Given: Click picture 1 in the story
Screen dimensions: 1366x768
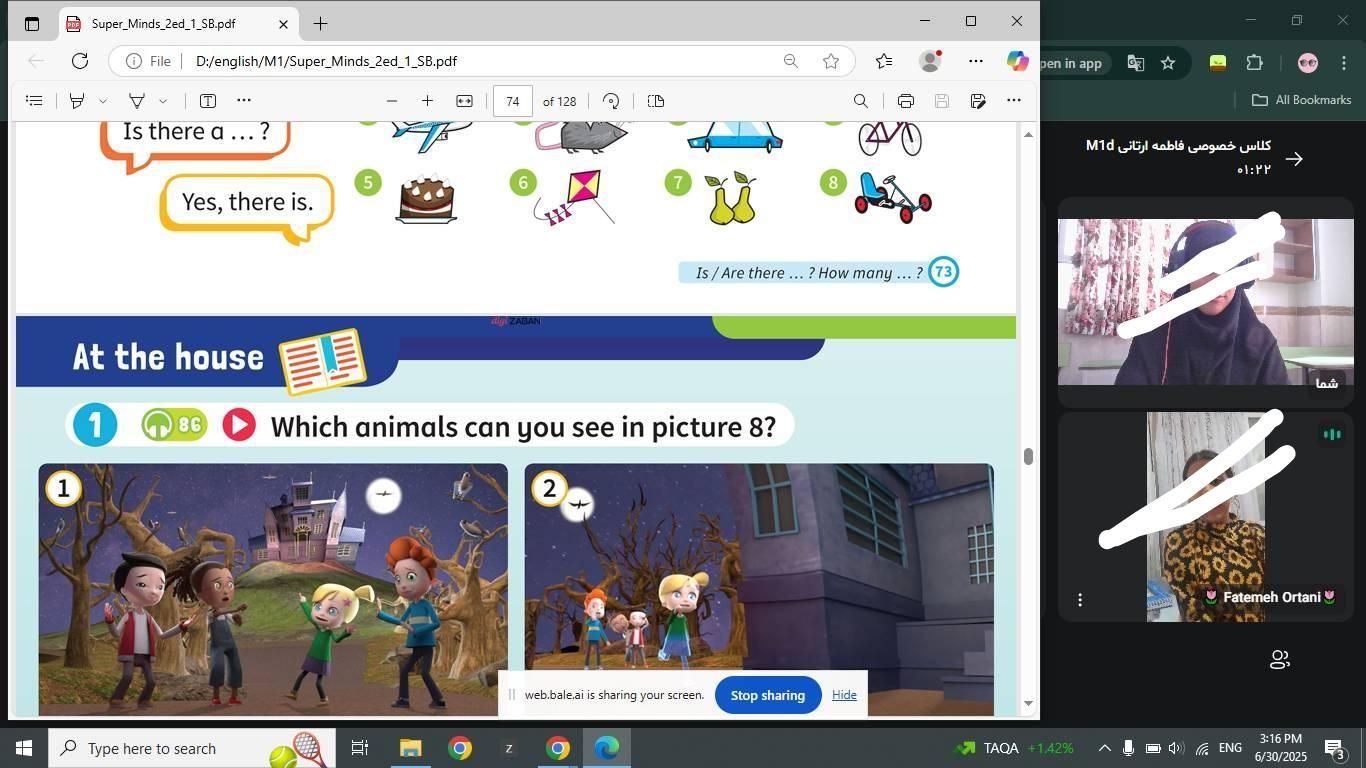Looking at the screenshot, I should pos(273,590).
